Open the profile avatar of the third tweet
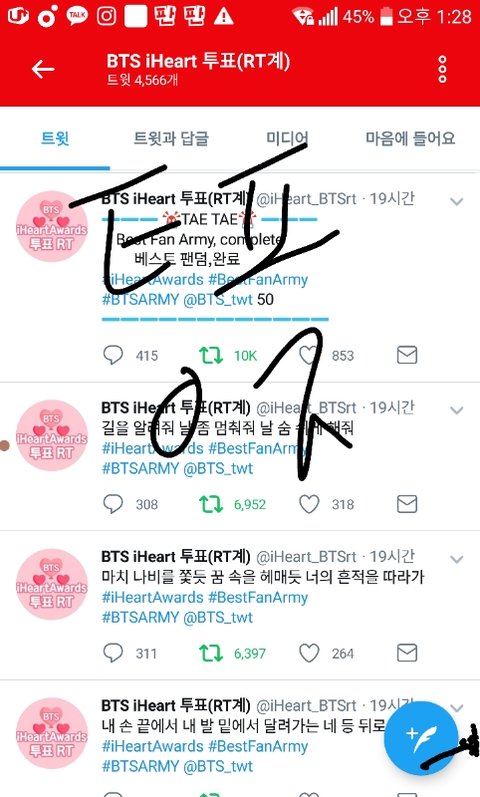The image size is (480, 797). coord(51,584)
